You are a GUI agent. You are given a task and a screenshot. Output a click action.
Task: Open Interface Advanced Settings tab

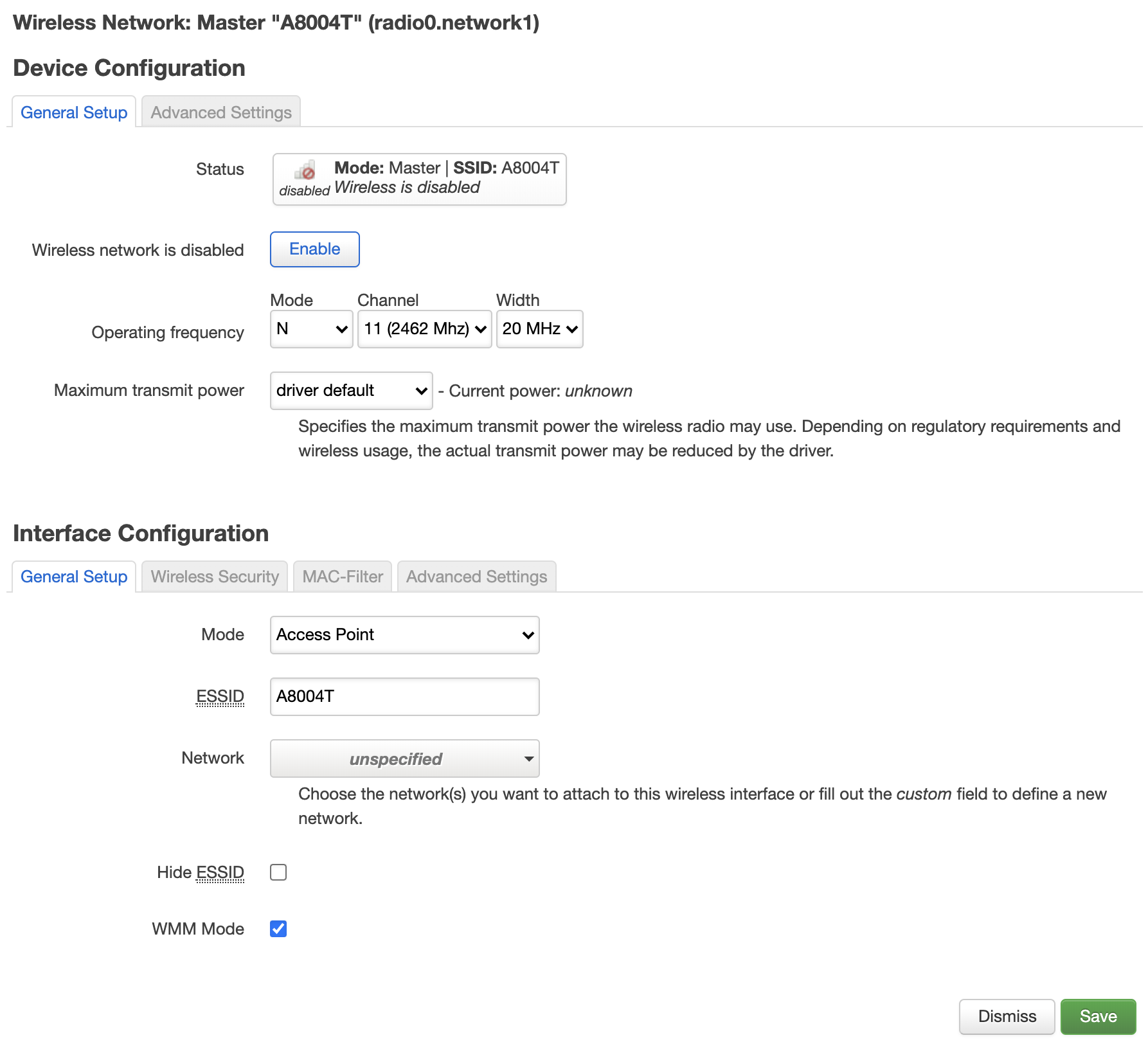click(x=476, y=577)
